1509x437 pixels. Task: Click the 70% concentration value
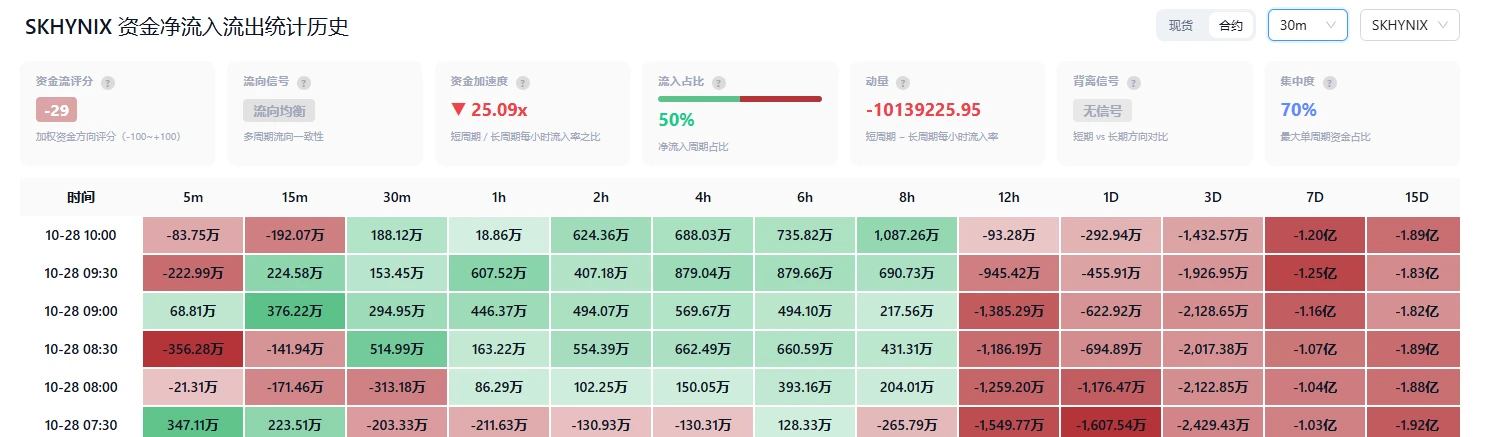[x=1298, y=109]
